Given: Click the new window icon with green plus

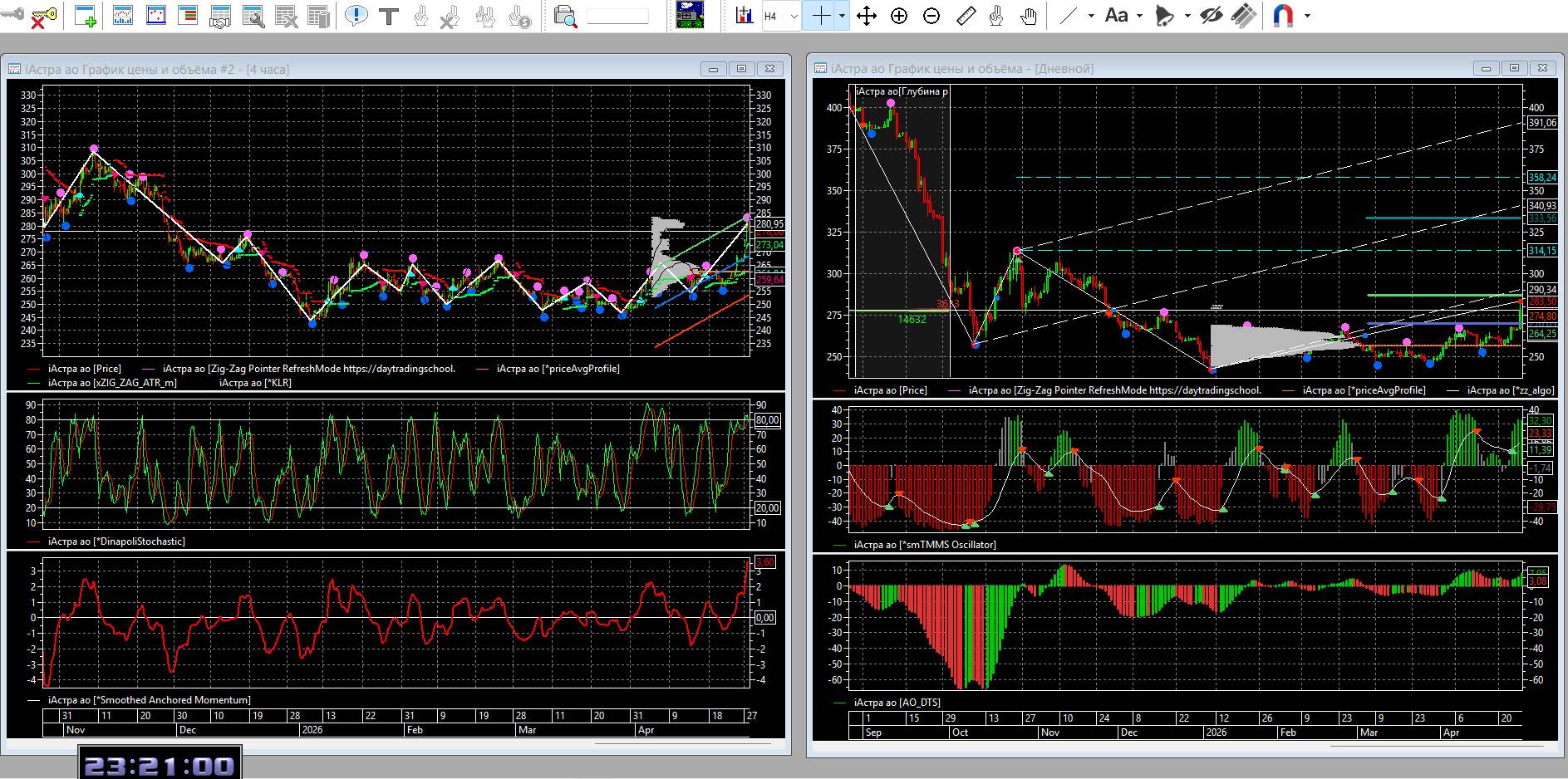Looking at the screenshot, I should tap(85, 16).
